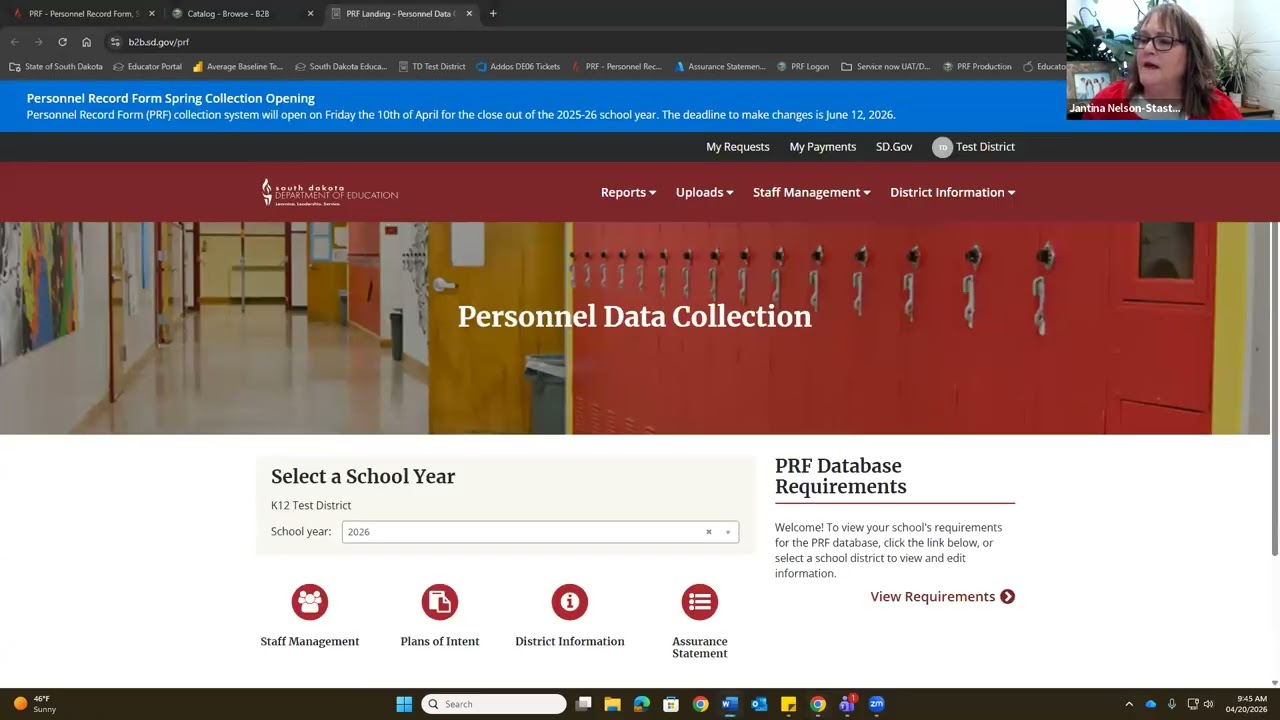The image size is (1280, 720).
Task: Open the Service now UAT/D... bookmark folder
Action: [886, 67]
